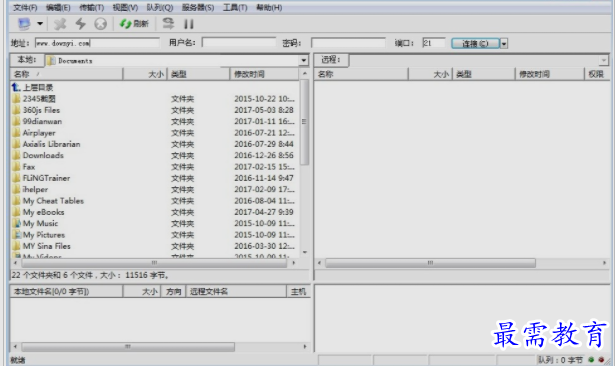Click the local list vertical scrollbar thumb

coord(304,122)
